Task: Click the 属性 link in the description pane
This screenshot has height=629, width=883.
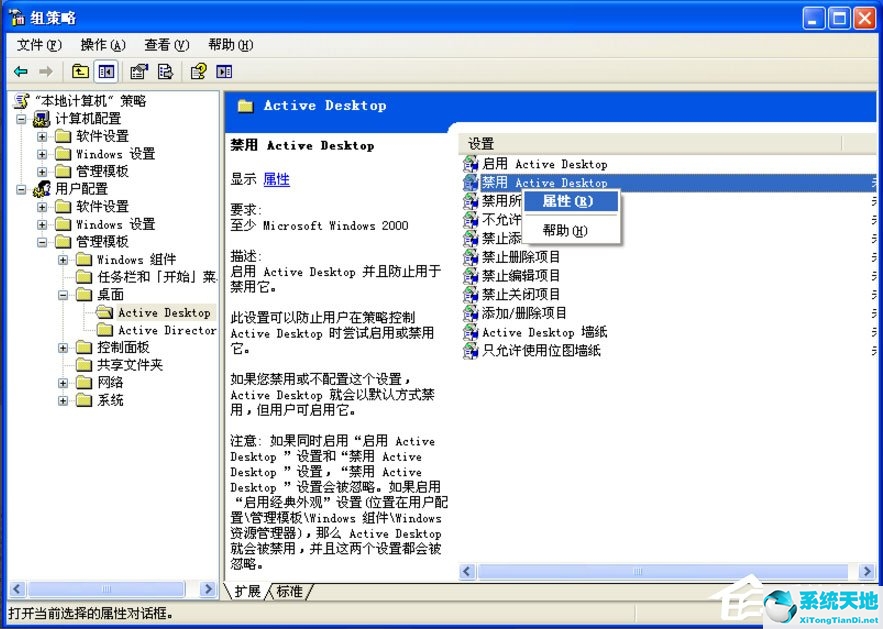Action: pos(277,179)
